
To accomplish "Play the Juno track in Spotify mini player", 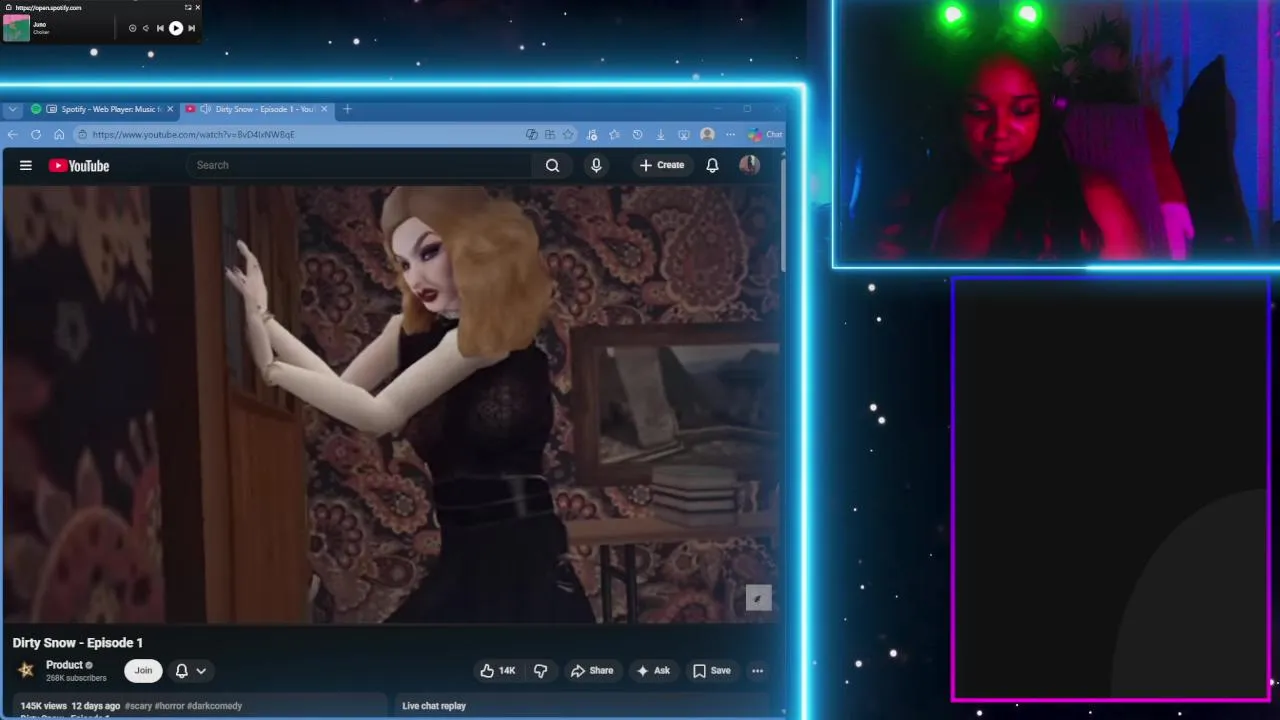I will pos(176,28).
